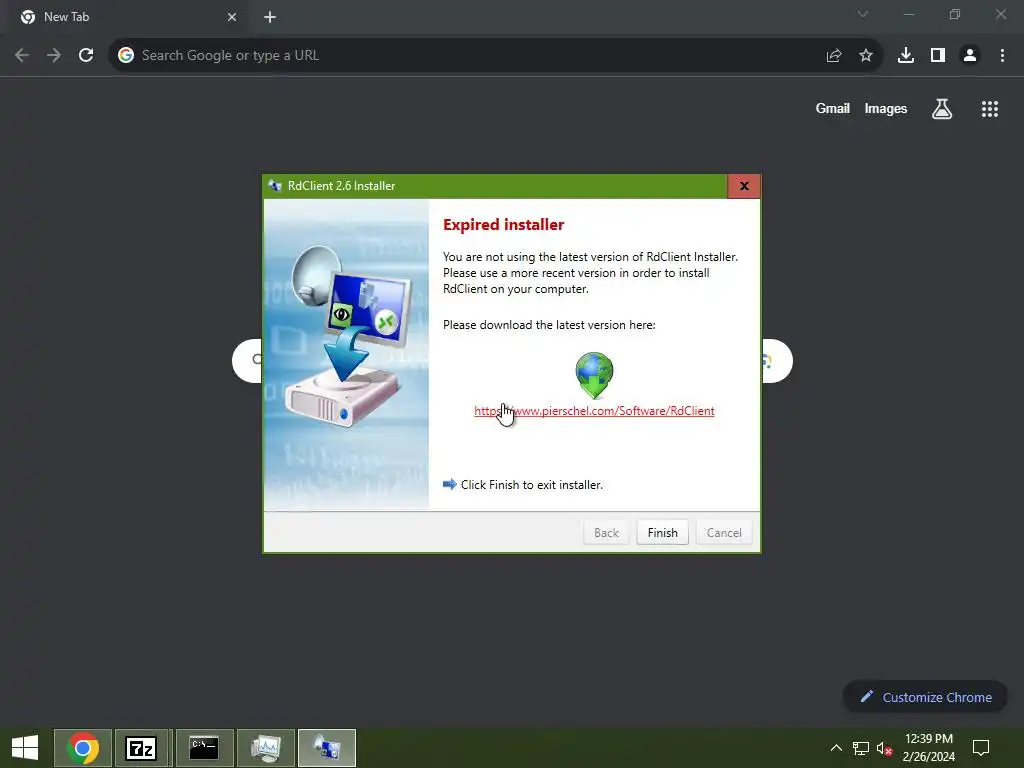
Task: Close the RdClient 2.6 Installer dialog
Action: pos(744,186)
